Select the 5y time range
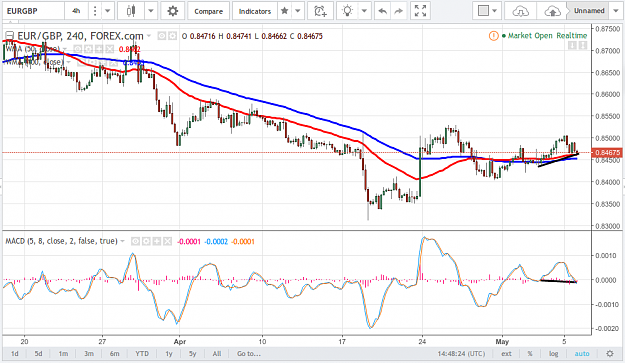Screen dimensions: 625x363 [193, 353]
